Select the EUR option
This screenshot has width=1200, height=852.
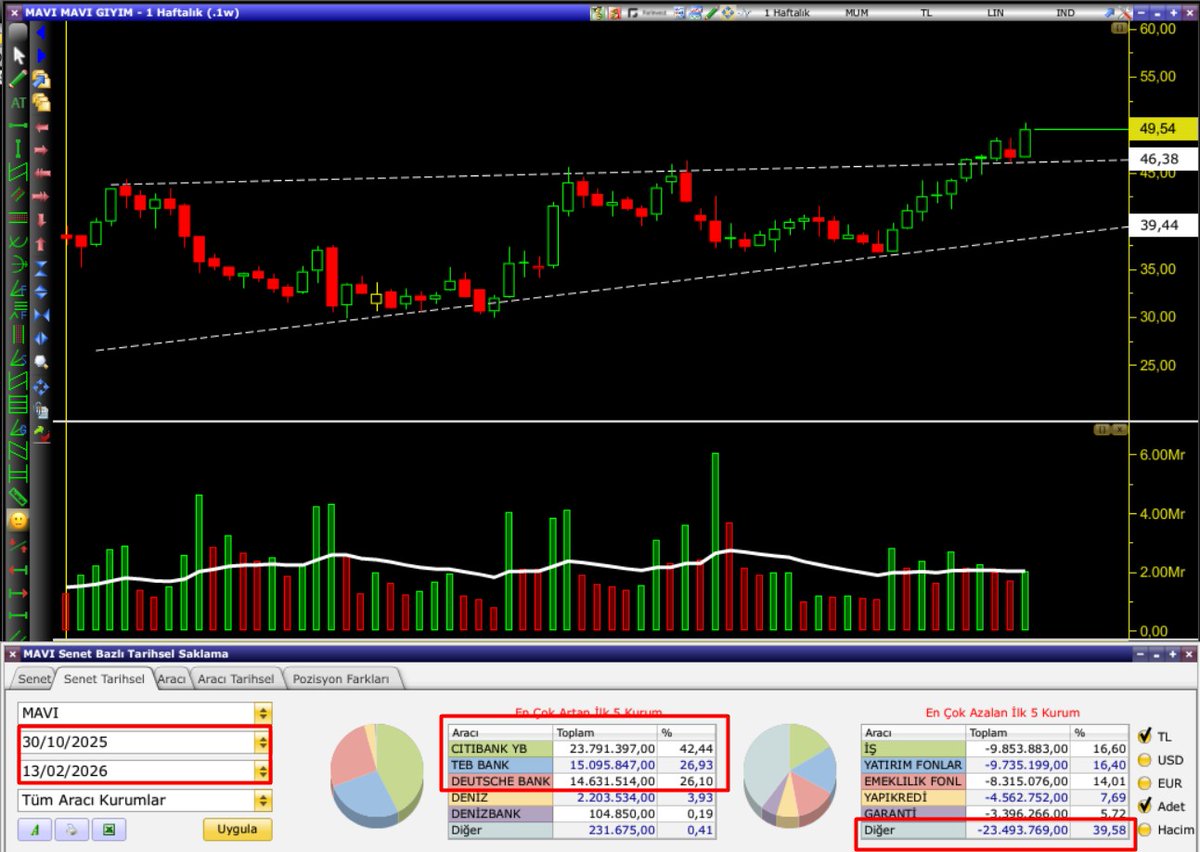click(1143, 783)
